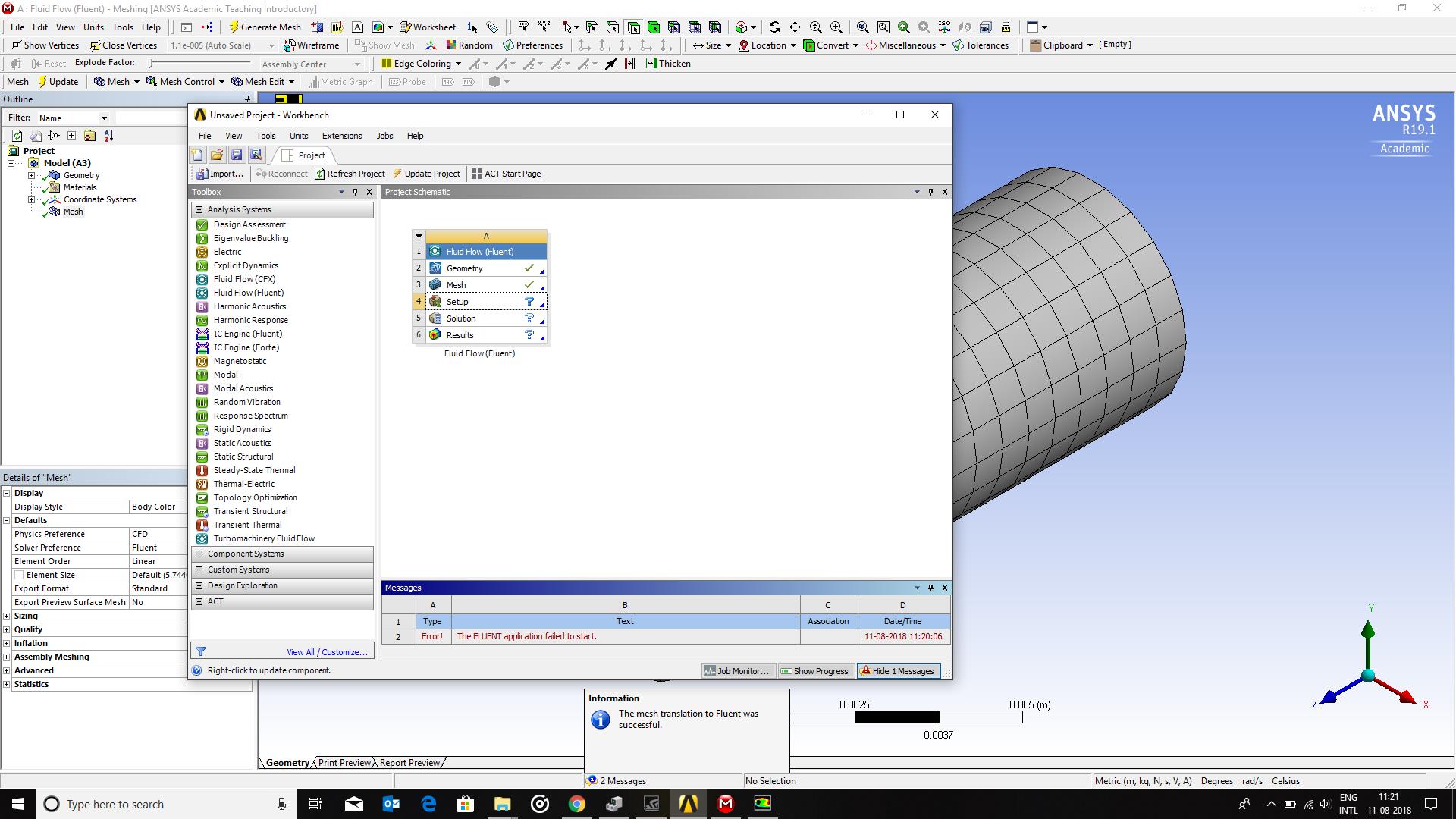Select Fluid Flow (CFX) in the toolbox
Image resolution: width=1456 pixels, height=819 pixels.
click(x=244, y=279)
